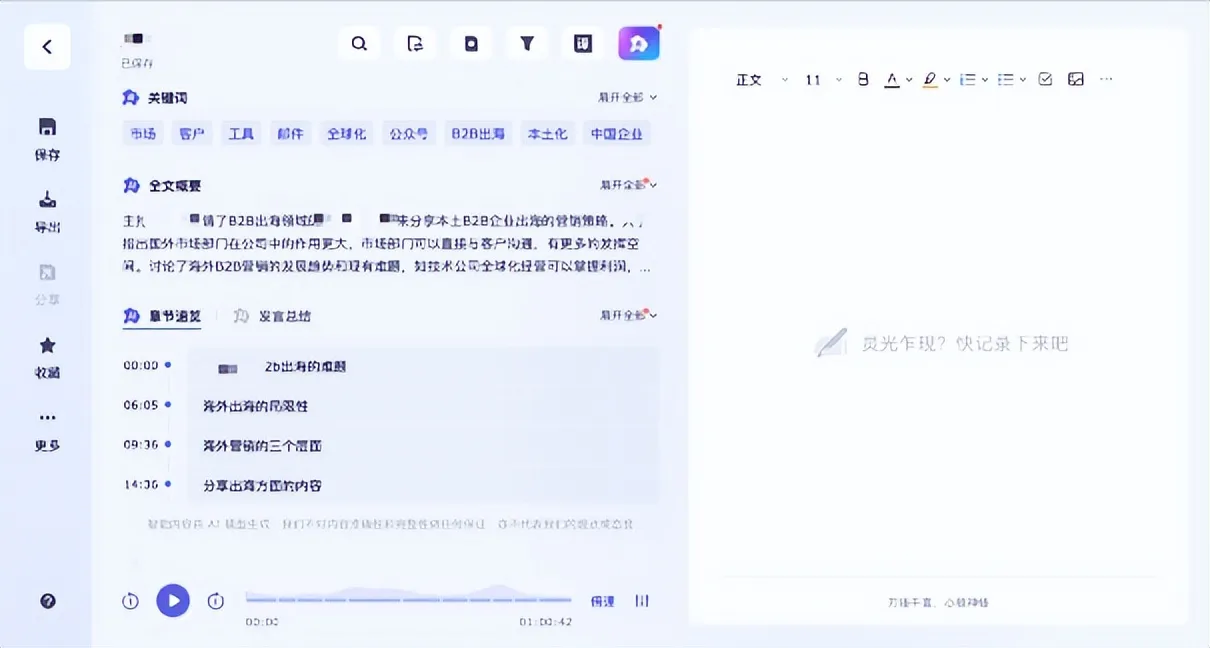Viewport: 1210px width, 648px height.
Task: Insert a bulleted list in notes
Action: (1006, 79)
